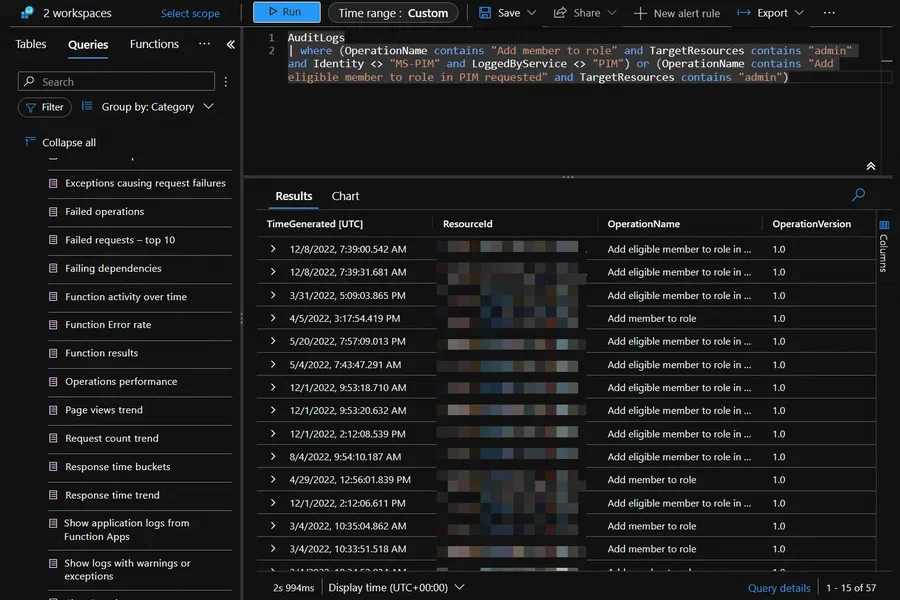Expand row 12/1/2022, 9:53:18.710 AM
This screenshot has width=900, height=600.
tap(273, 388)
